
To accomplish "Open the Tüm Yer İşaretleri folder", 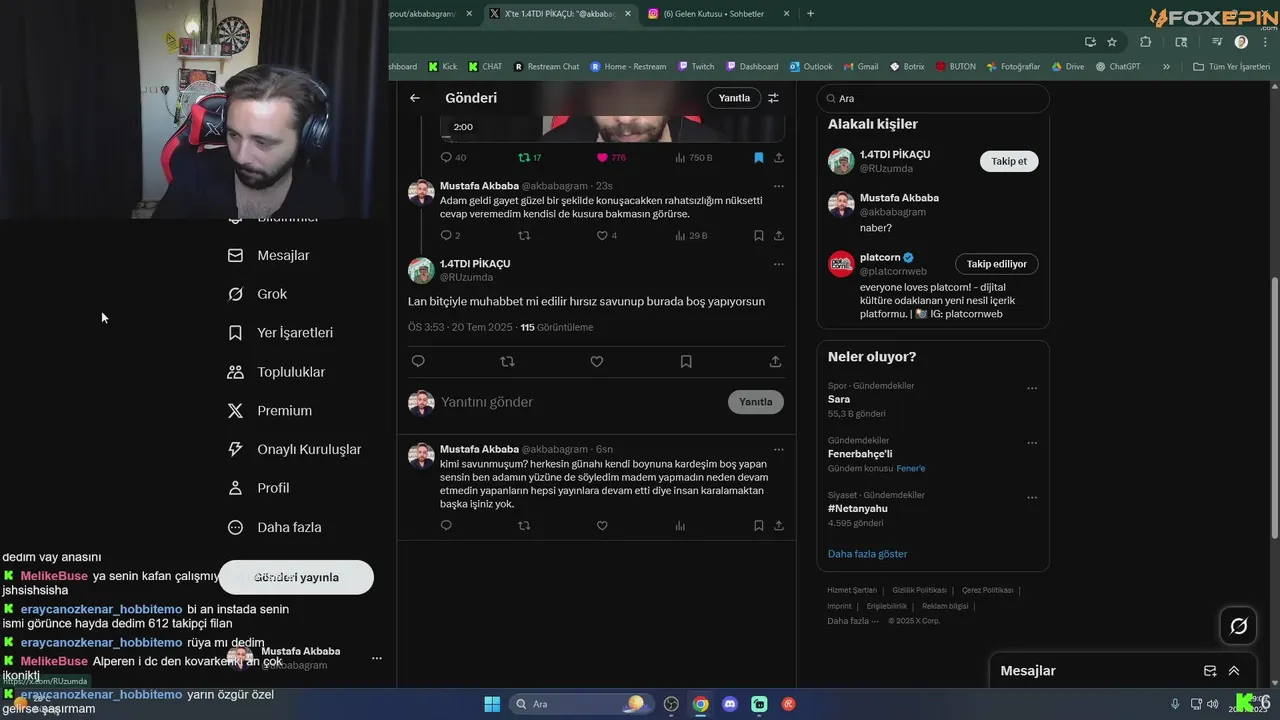I will (1231, 67).
